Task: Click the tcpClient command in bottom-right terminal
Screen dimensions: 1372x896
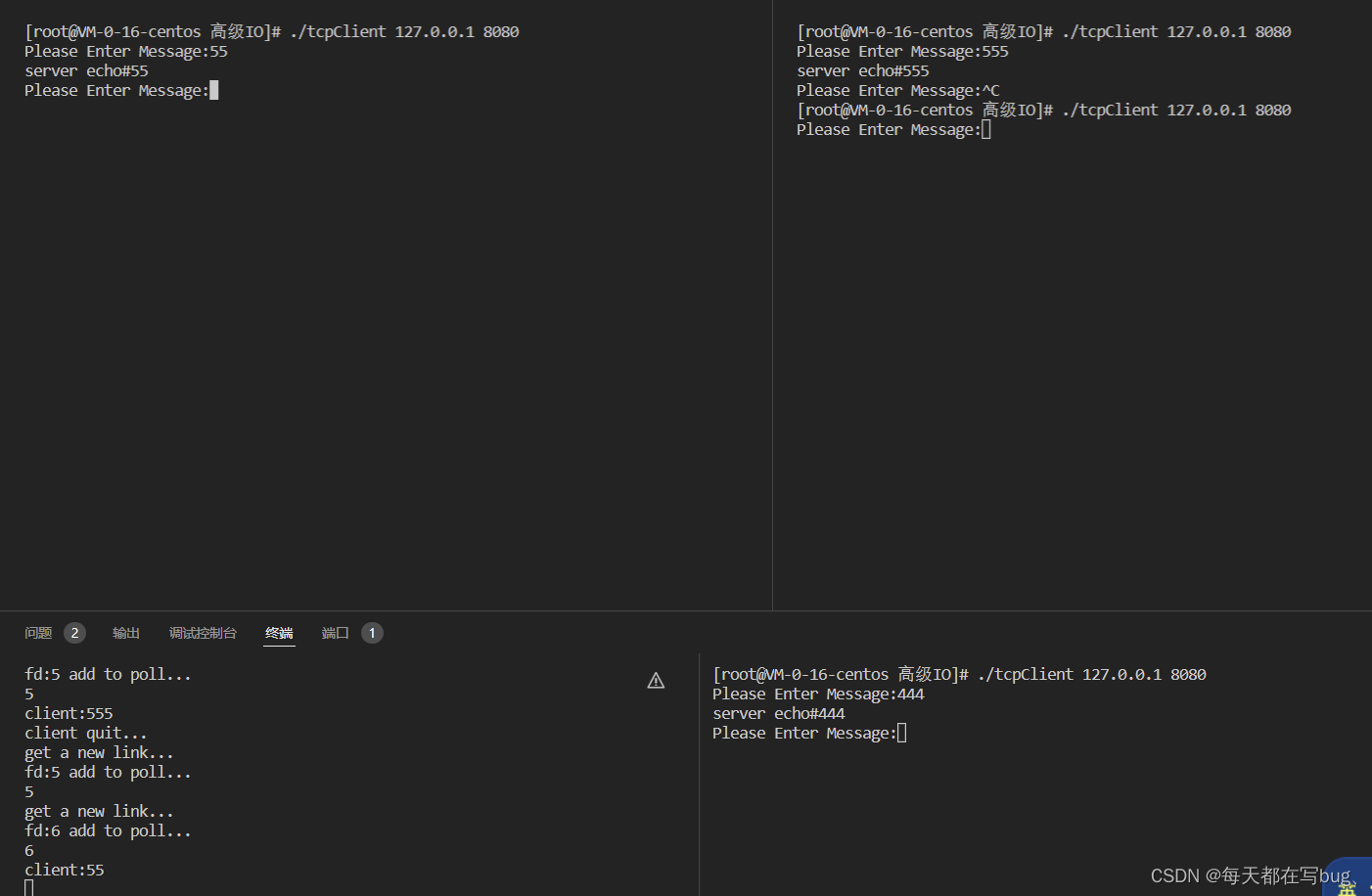Action: click(1092, 674)
